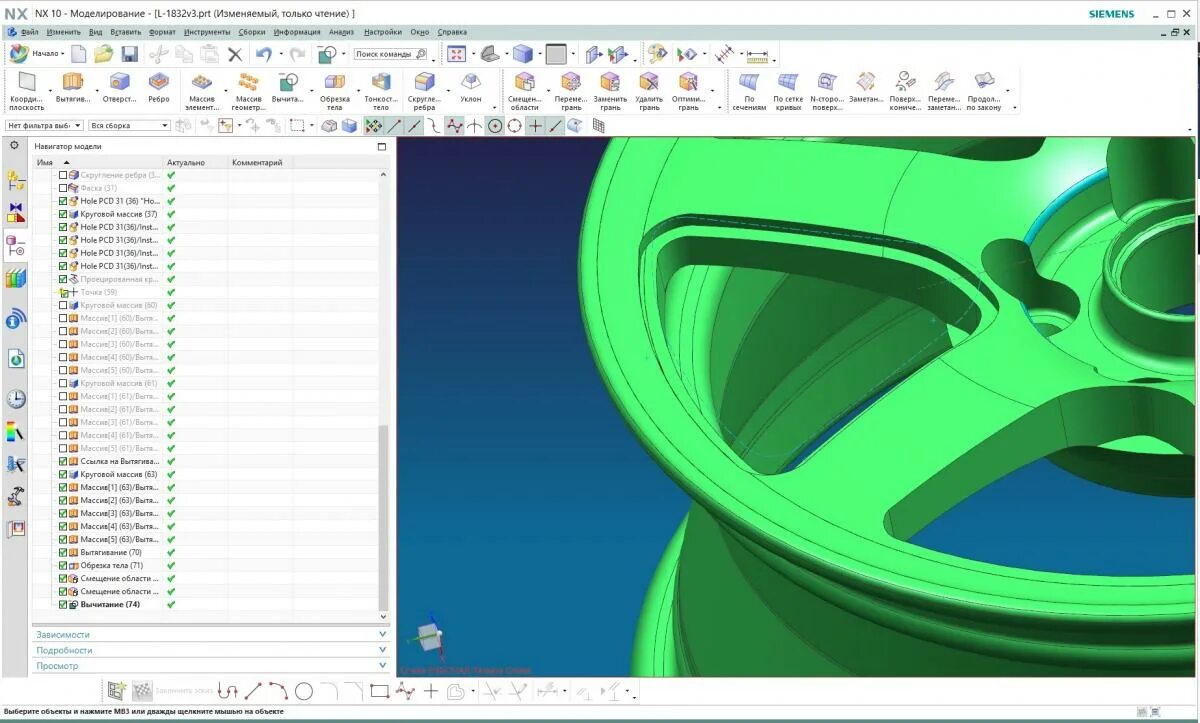Click the Undo arrow icon
Viewport: 1200px width, 723px height.
pyautogui.click(x=262, y=54)
